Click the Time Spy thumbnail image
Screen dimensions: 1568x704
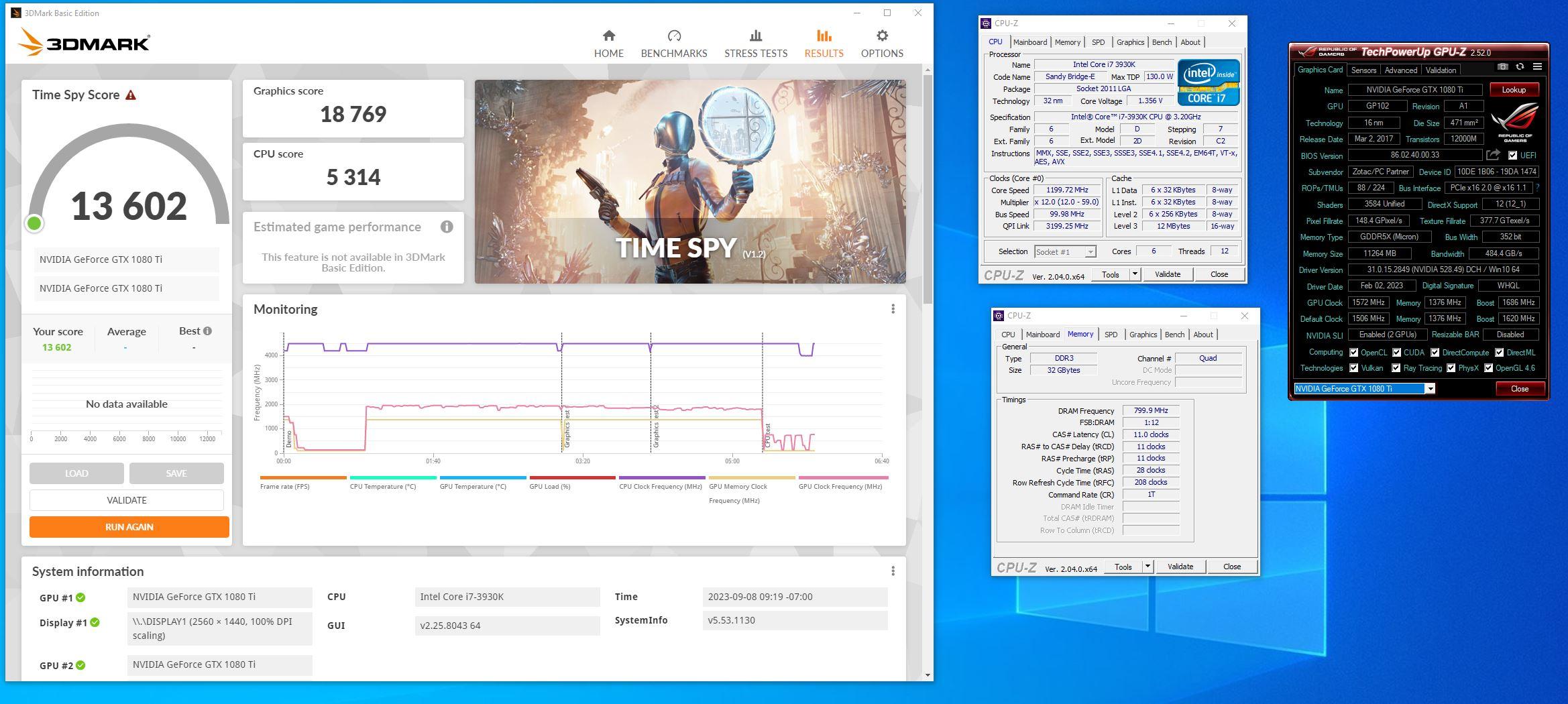click(x=690, y=182)
